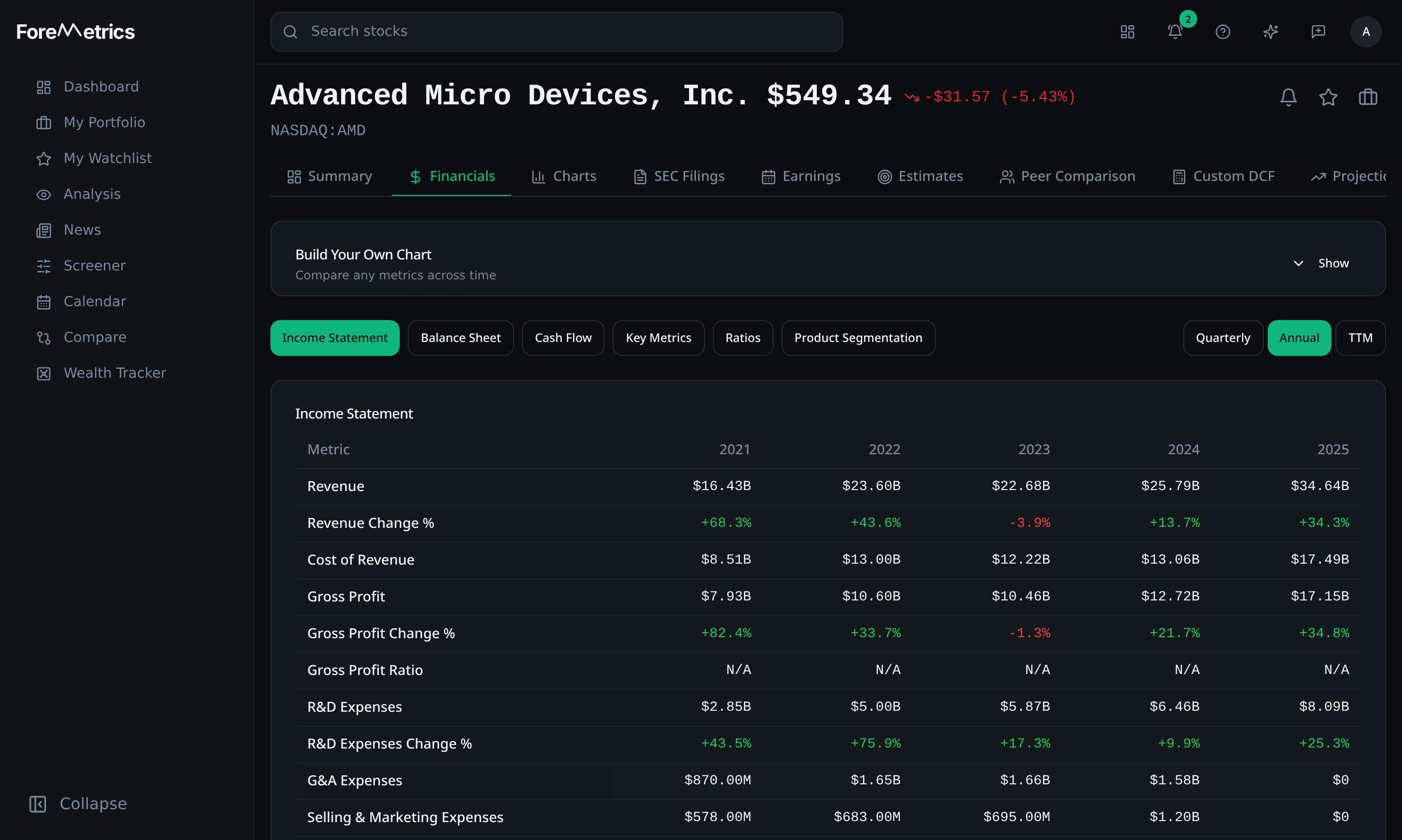Select the Annual period
The image size is (1402, 840).
click(x=1299, y=338)
